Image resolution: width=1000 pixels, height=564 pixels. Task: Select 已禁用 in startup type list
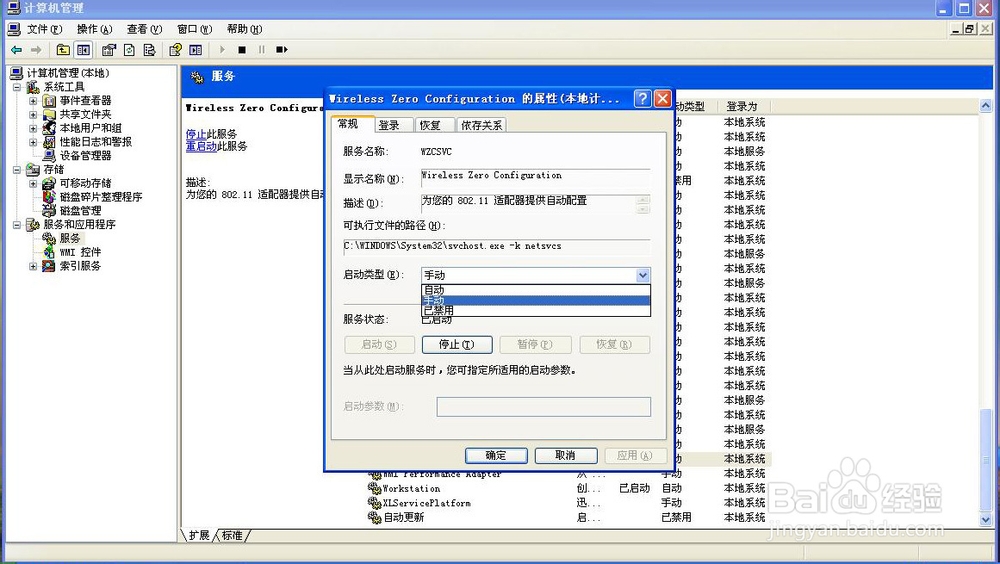(536, 310)
